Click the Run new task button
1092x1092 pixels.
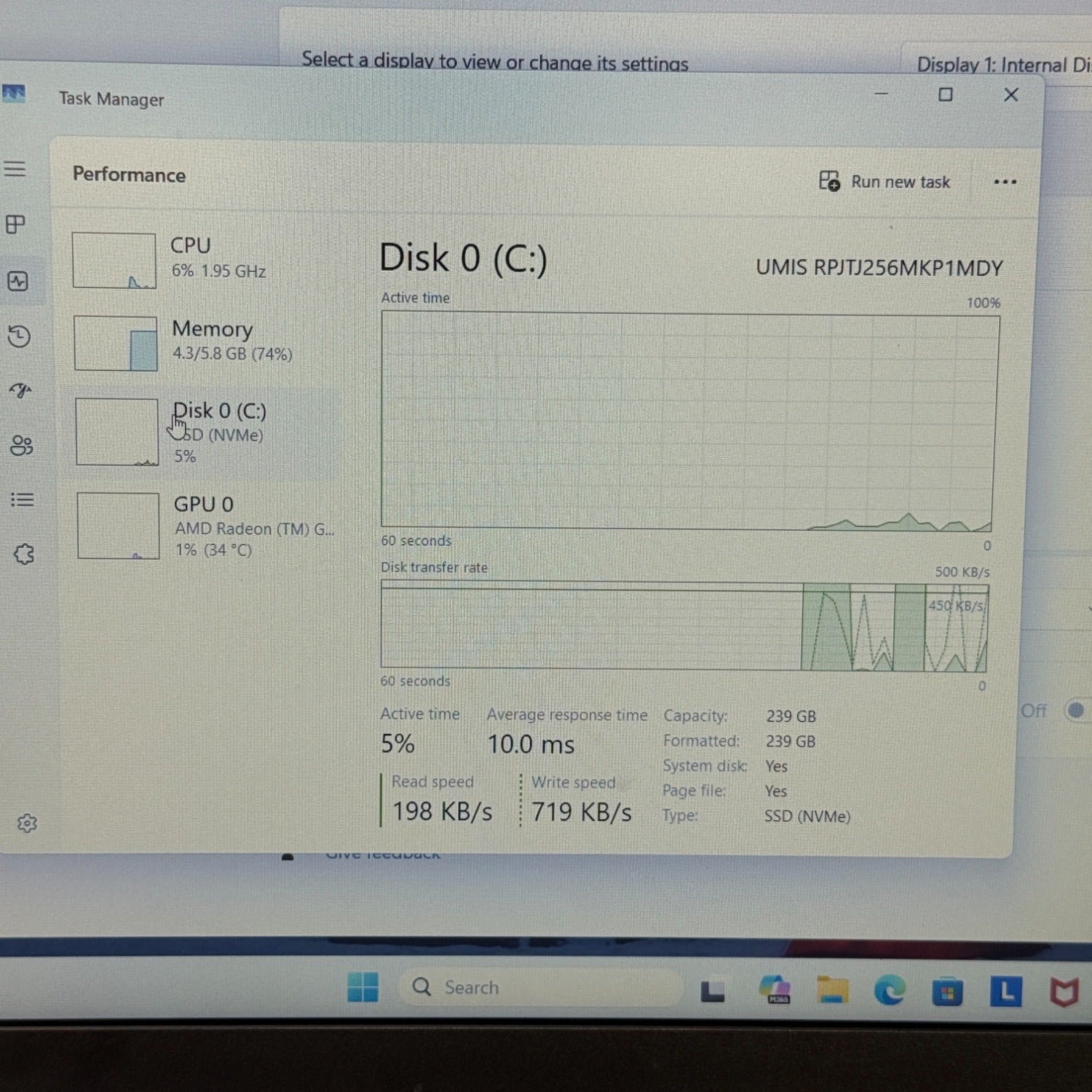pos(885,181)
